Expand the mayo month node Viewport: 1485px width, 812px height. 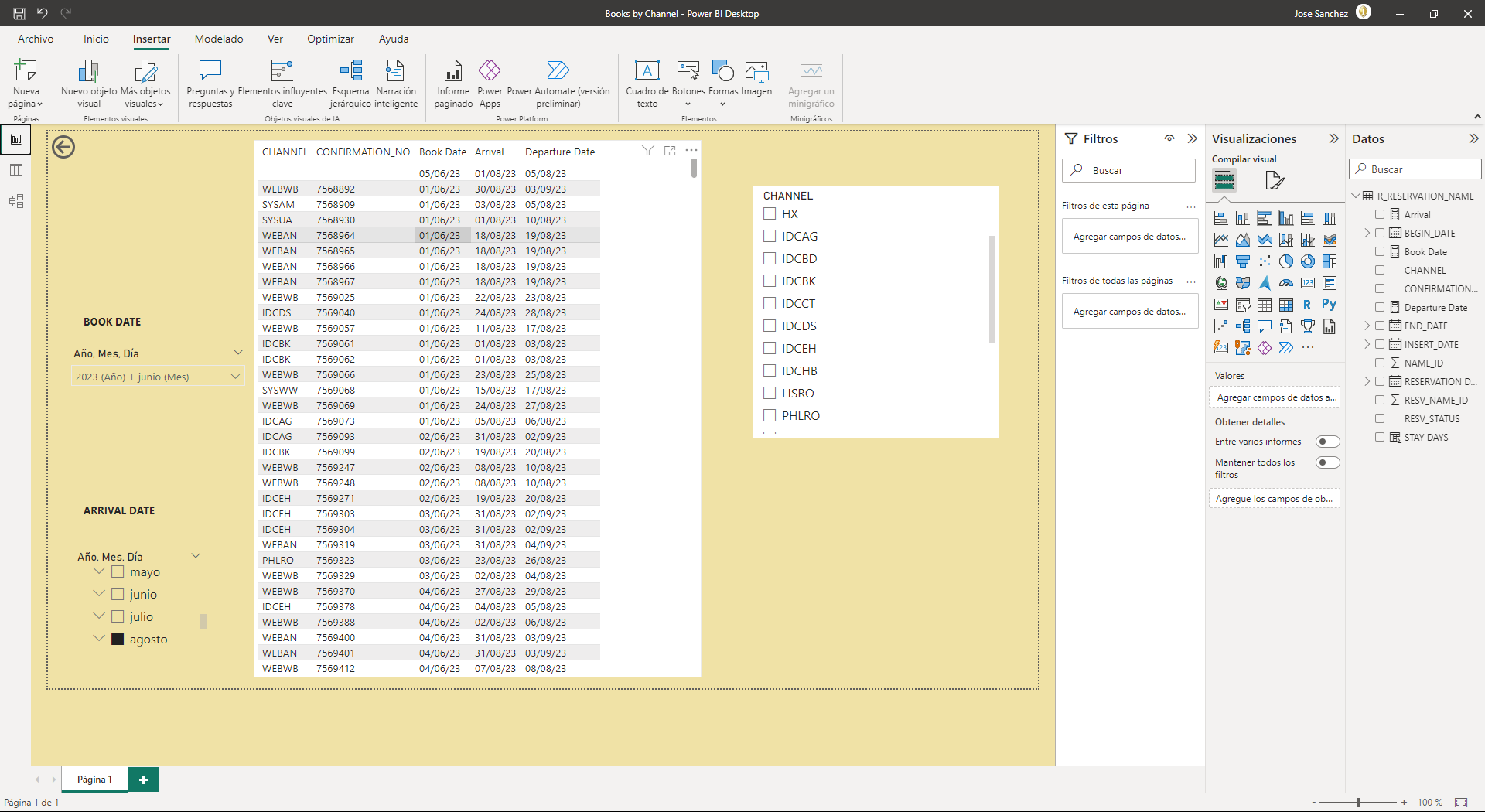[99, 571]
